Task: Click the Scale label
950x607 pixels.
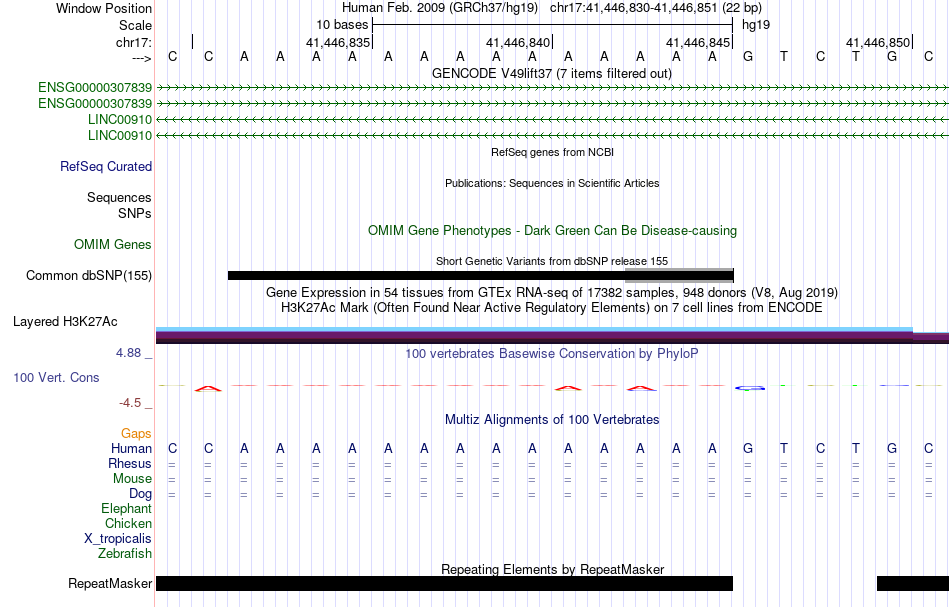Action: (x=135, y=26)
